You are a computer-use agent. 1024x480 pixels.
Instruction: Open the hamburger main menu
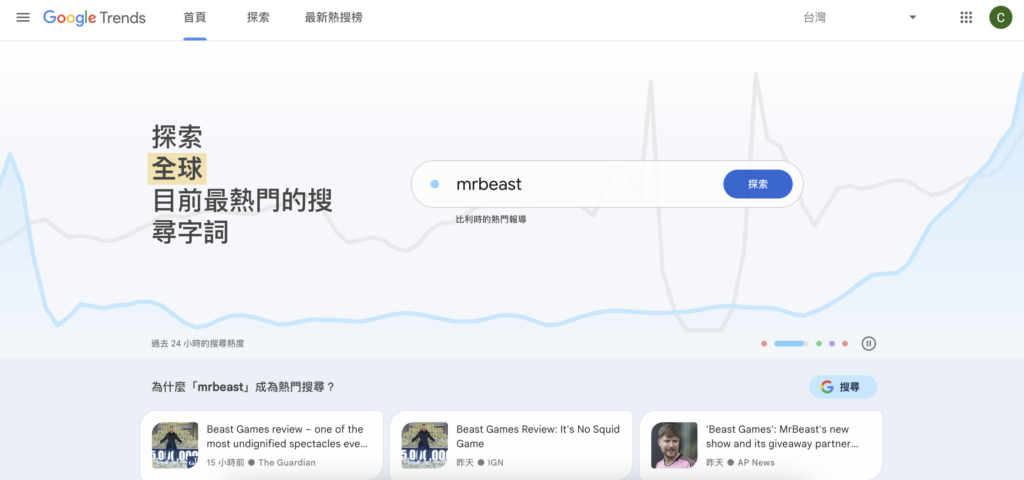point(23,18)
